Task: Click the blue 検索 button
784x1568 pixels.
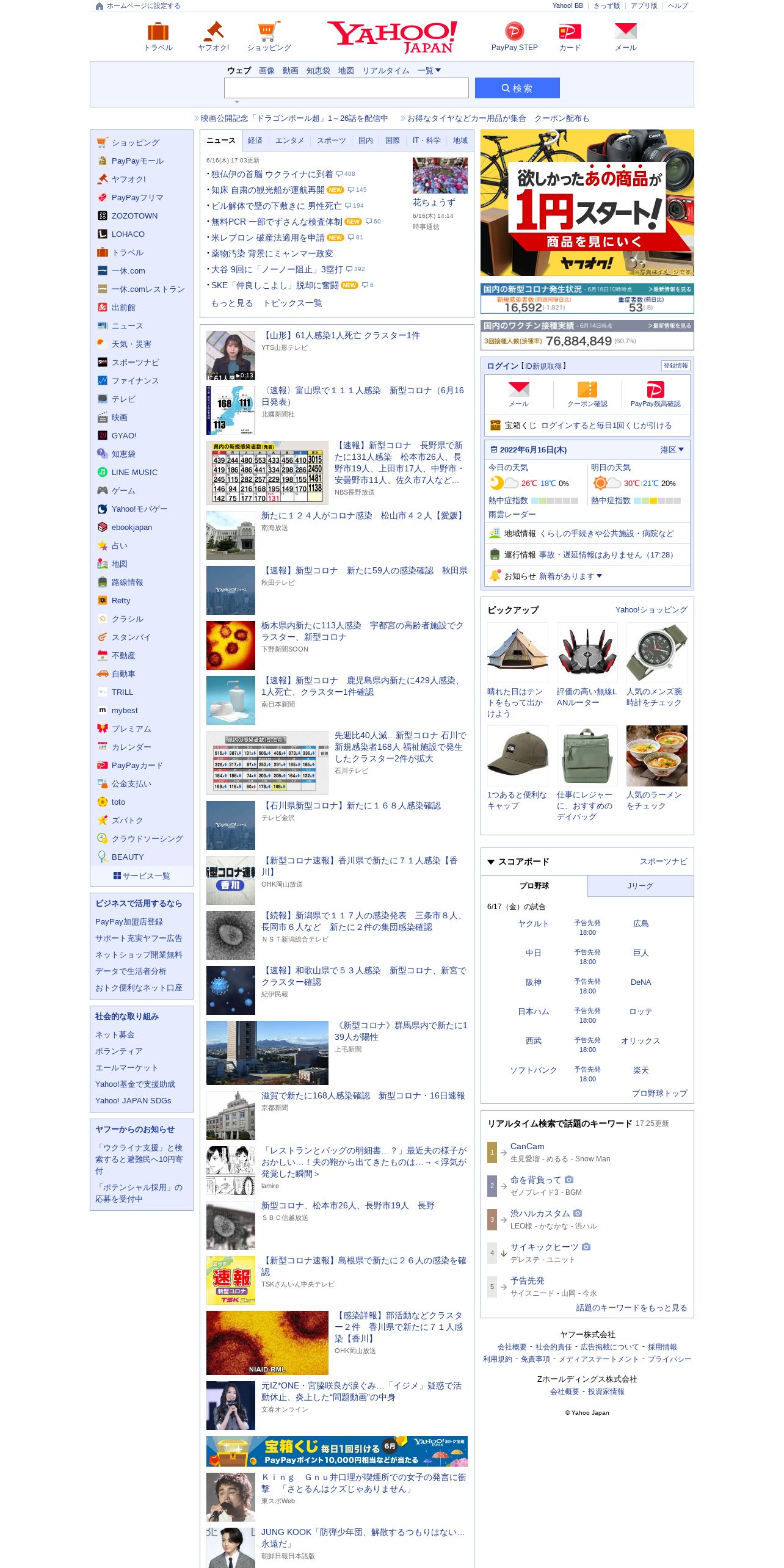Action: click(517, 88)
